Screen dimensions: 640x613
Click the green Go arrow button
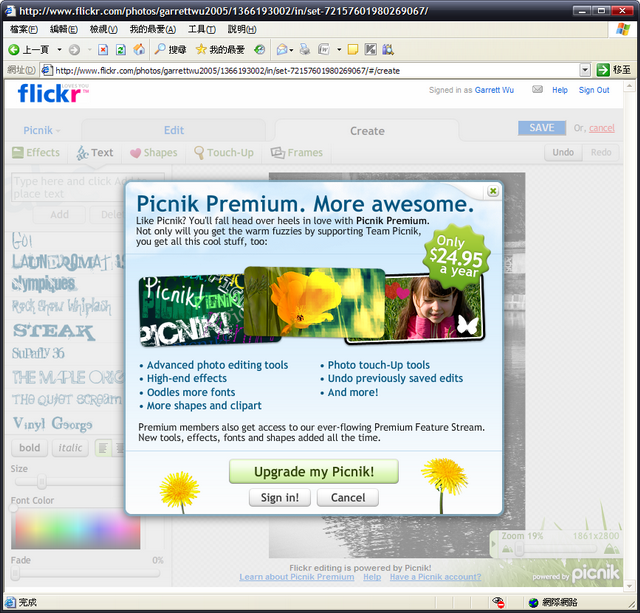click(x=603, y=70)
